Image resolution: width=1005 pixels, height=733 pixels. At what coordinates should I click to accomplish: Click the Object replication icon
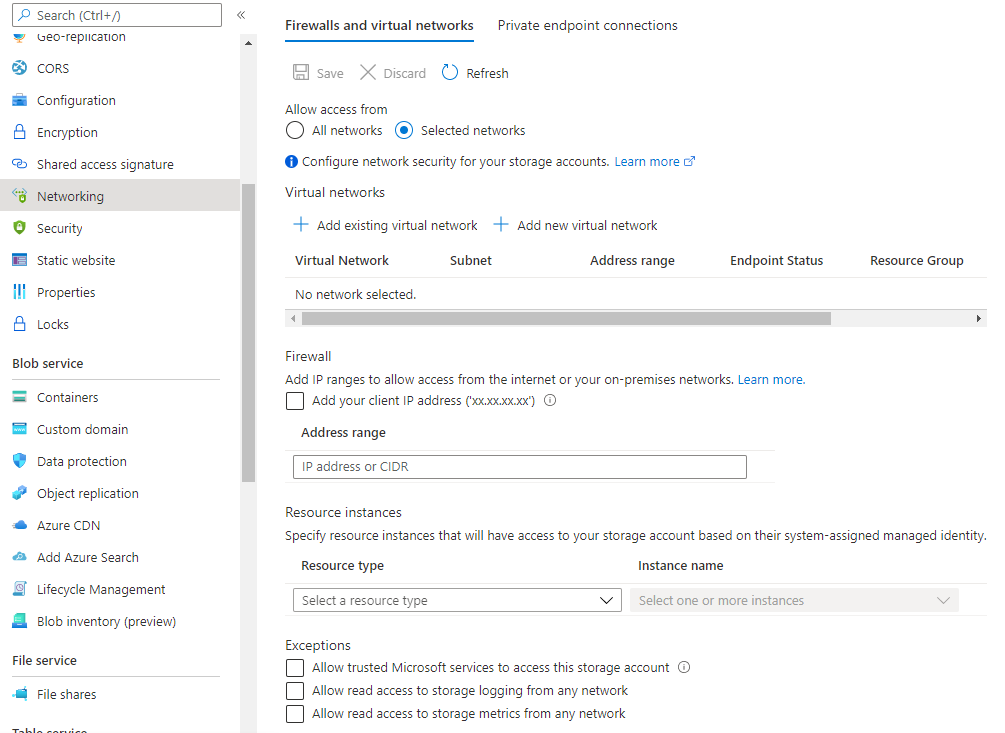(20, 493)
